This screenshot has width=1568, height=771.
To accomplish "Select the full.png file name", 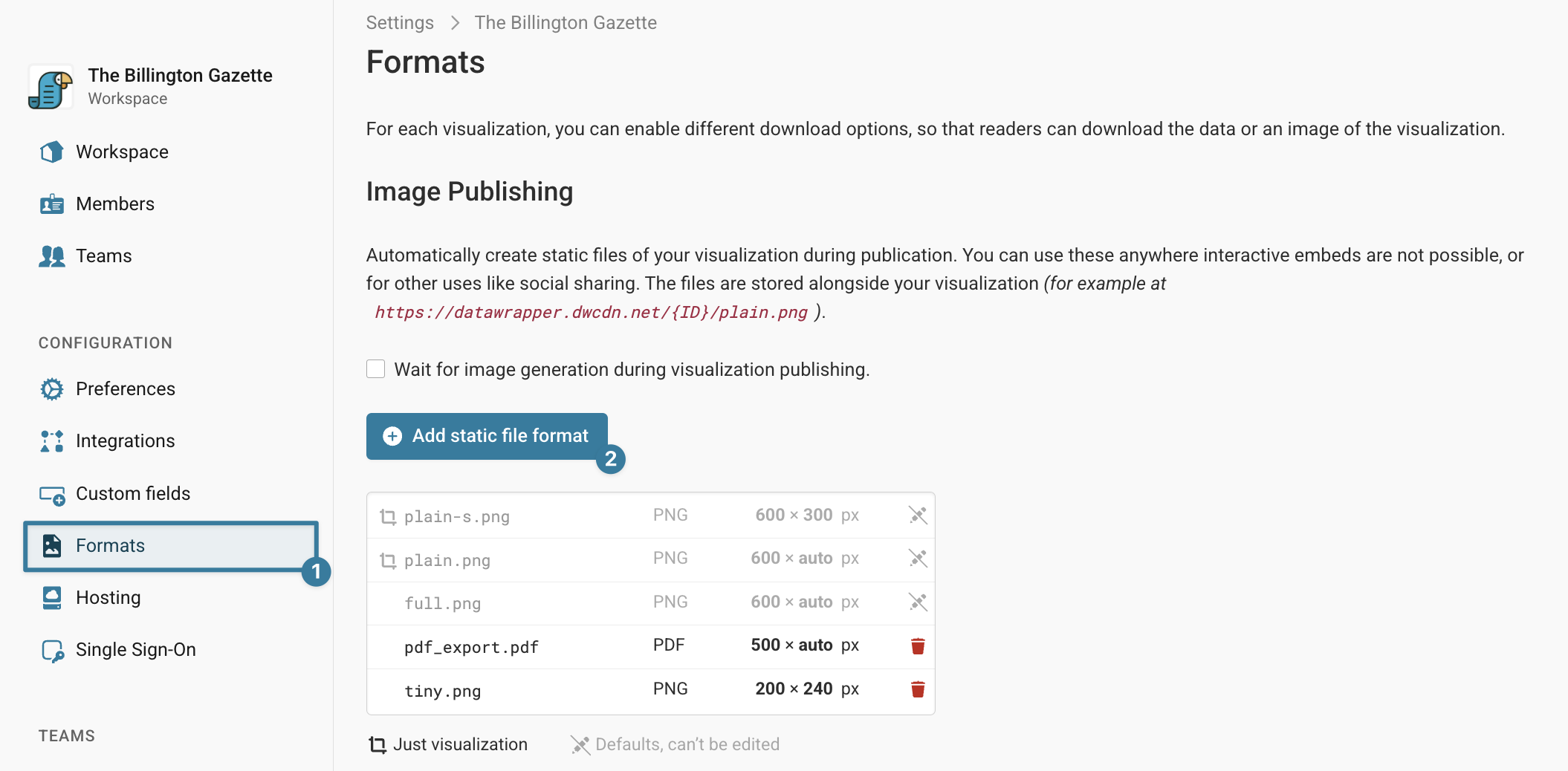I will pyautogui.click(x=443, y=603).
